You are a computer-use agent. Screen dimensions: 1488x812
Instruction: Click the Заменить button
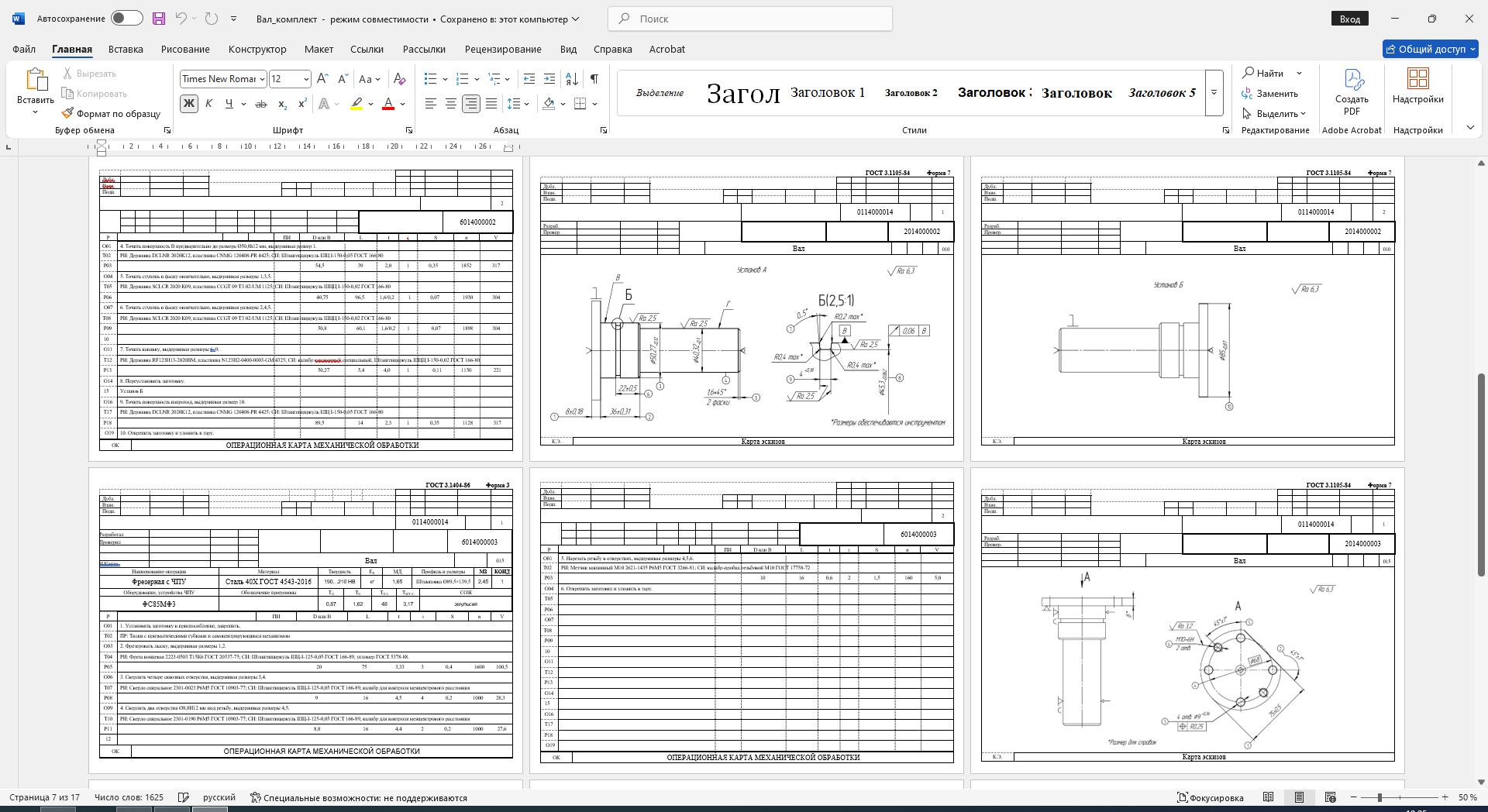1269,94
